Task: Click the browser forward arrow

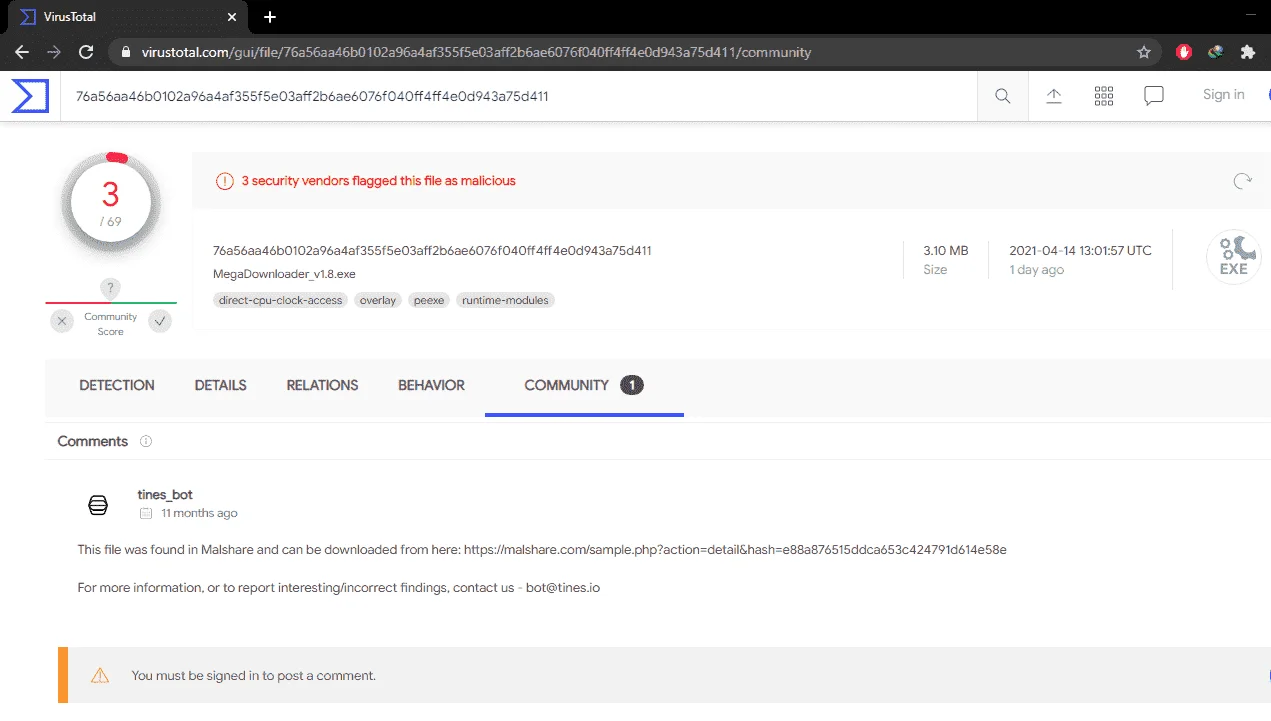Action: tap(54, 52)
